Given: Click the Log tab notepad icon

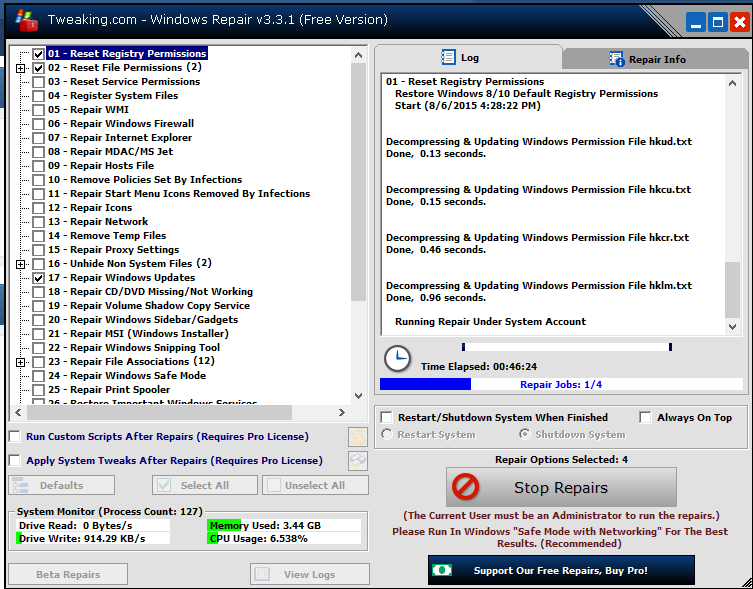Looking at the screenshot, I should click(x=448, y=58).
